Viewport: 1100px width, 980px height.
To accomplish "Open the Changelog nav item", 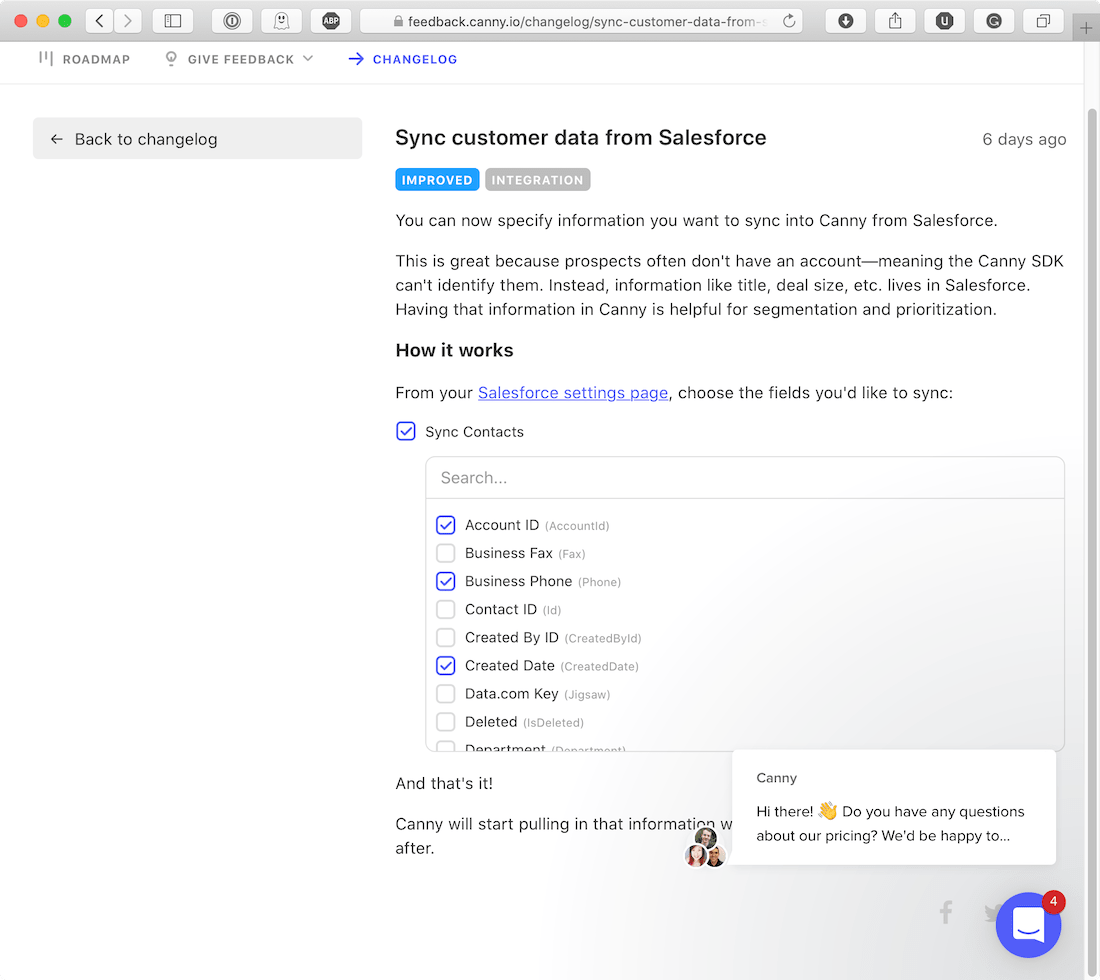I will tap(403, 59).
